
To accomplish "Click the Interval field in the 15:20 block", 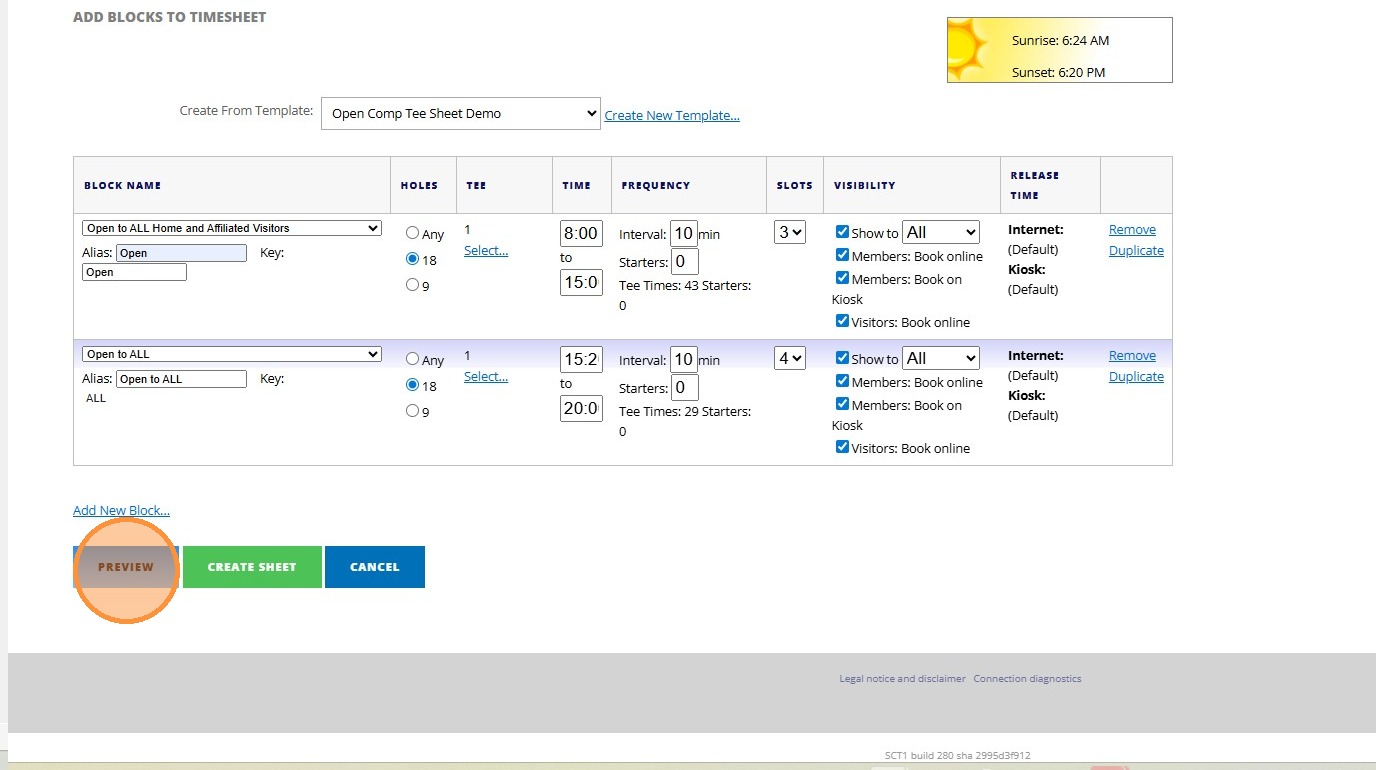I will click(684, 360).
